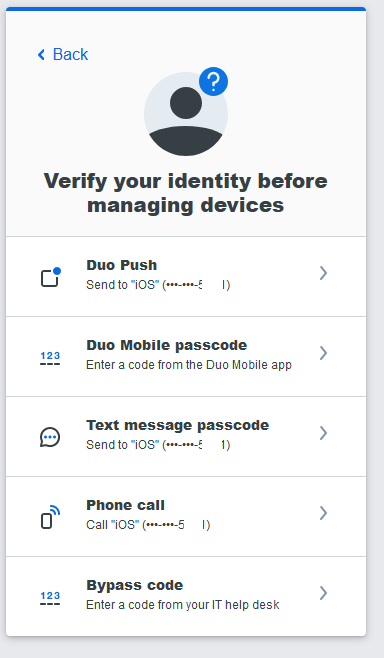This screenshot has height=658, width=384.
Task: Open Text message passcode chevron arrow
Action: click(x=323, y=433)
